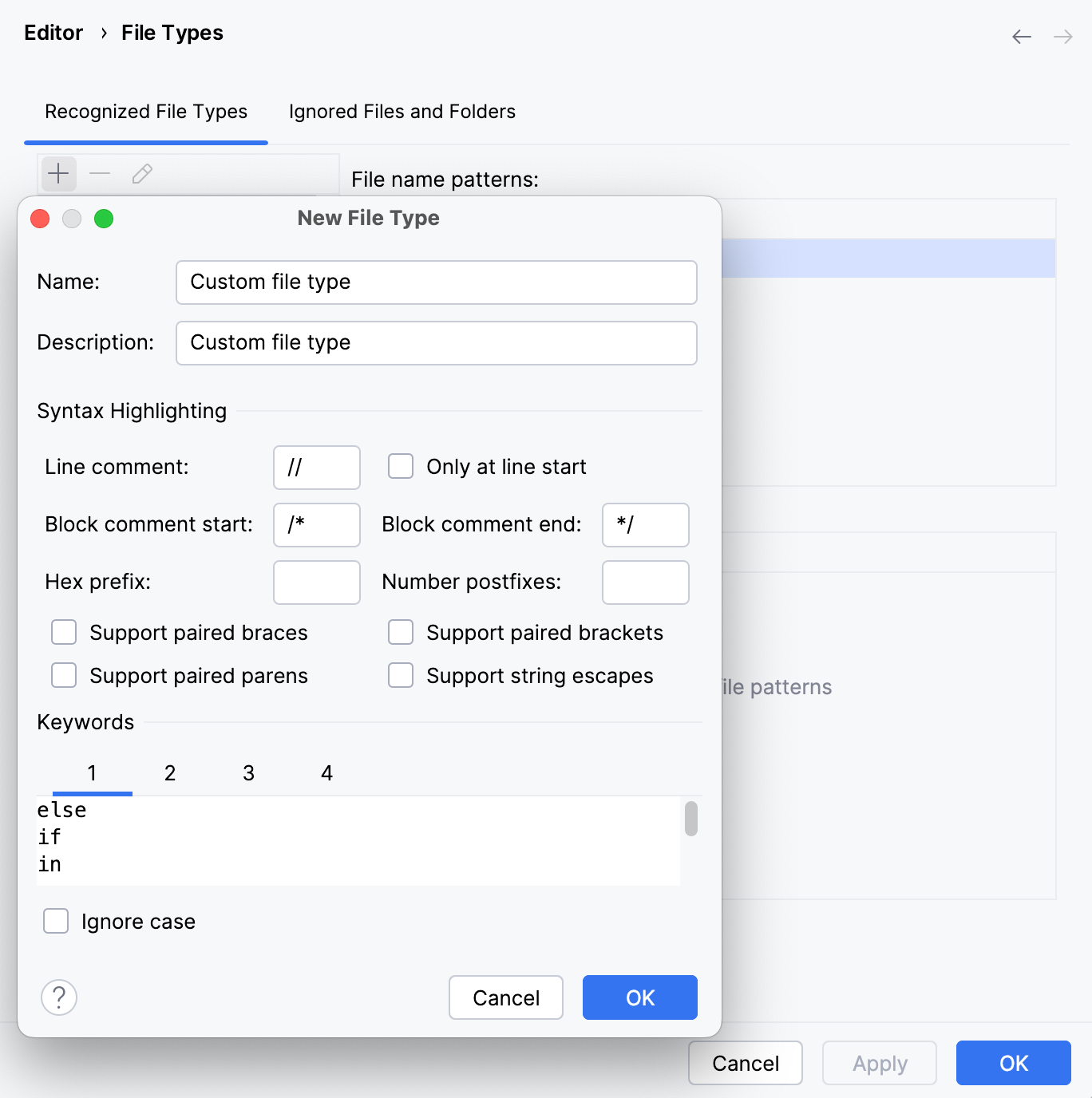1092x1098 pixels.
Task: Confirm the new file type with OK
Action: click(x=639, y=997)
